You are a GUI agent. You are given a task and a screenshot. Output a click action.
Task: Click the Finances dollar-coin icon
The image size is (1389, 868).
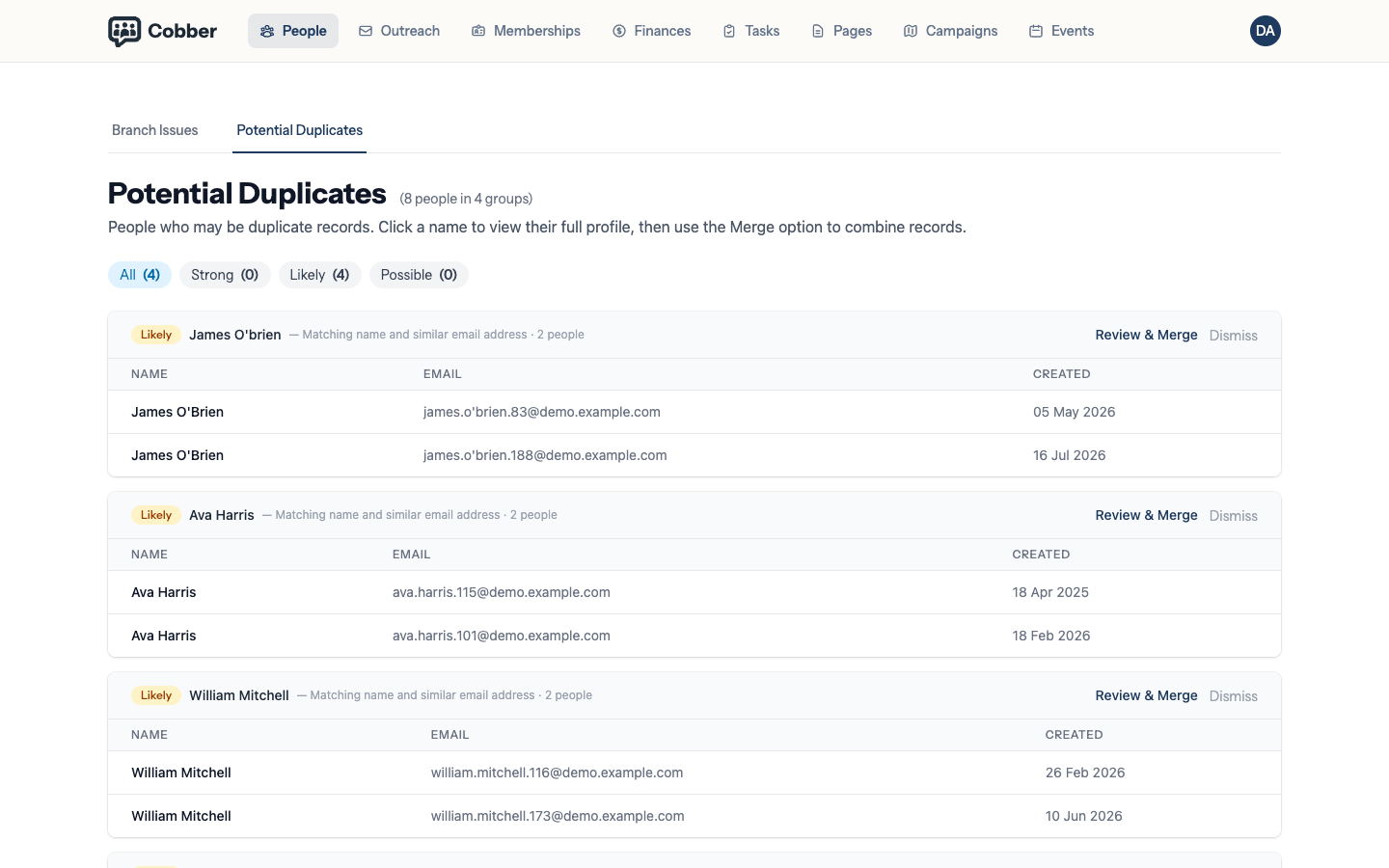coord(619,31)
